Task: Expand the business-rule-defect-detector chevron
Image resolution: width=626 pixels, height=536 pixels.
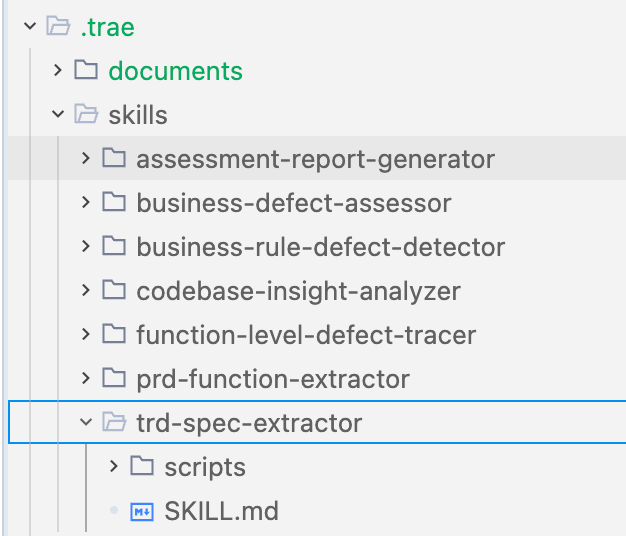Action: (x=85, y=246)
